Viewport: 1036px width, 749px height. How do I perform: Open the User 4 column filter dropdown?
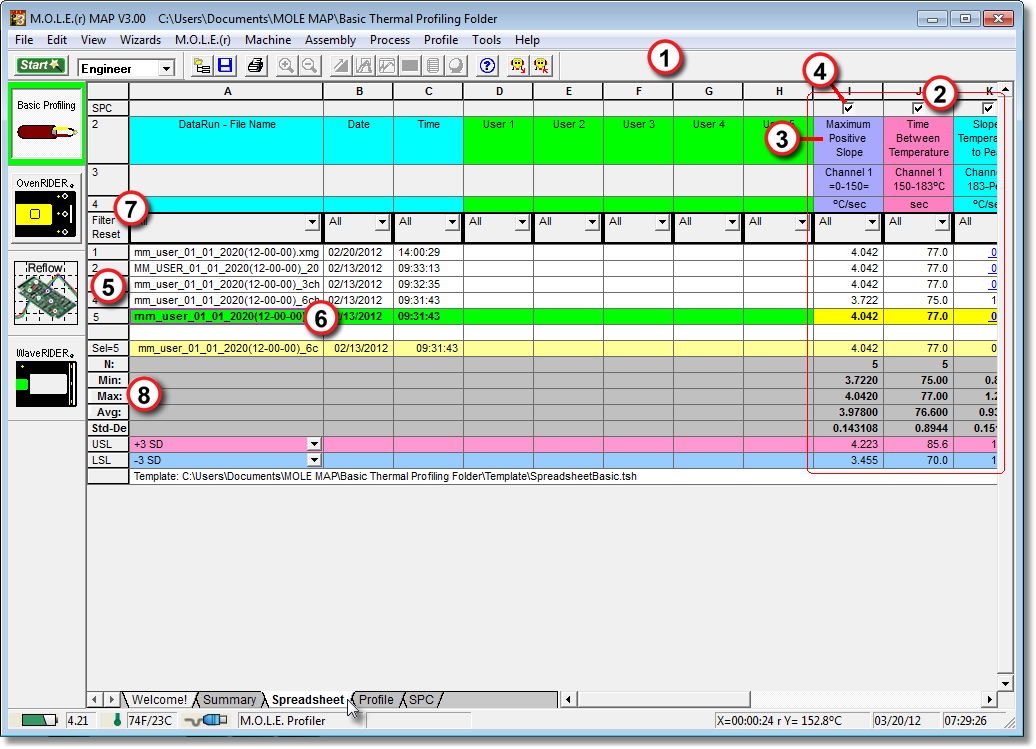click(732, 223)
